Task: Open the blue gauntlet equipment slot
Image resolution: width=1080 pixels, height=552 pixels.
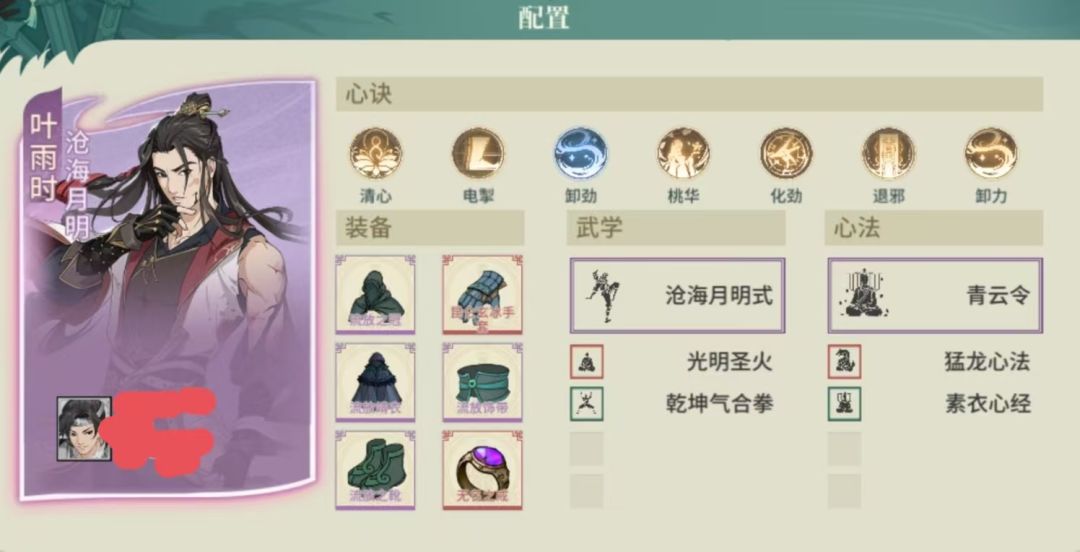Action: coord(482,294)
